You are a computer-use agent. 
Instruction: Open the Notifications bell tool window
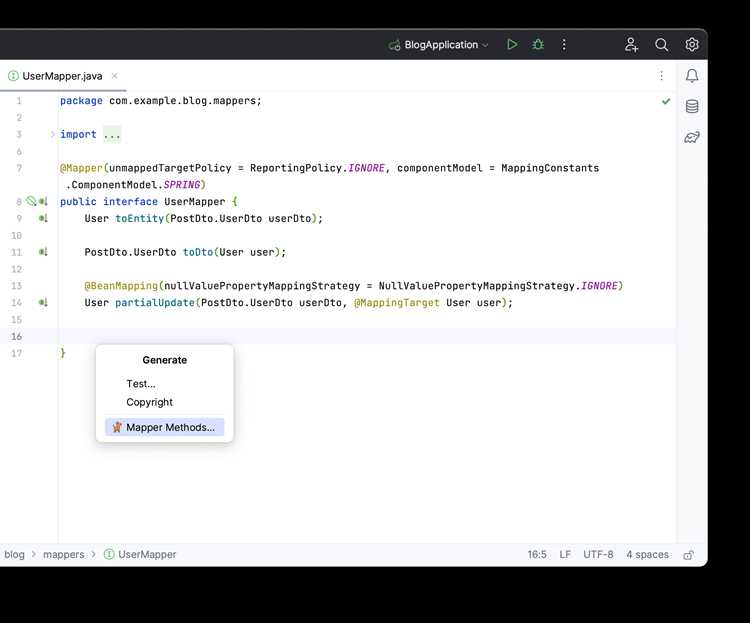tap(692, 76)
